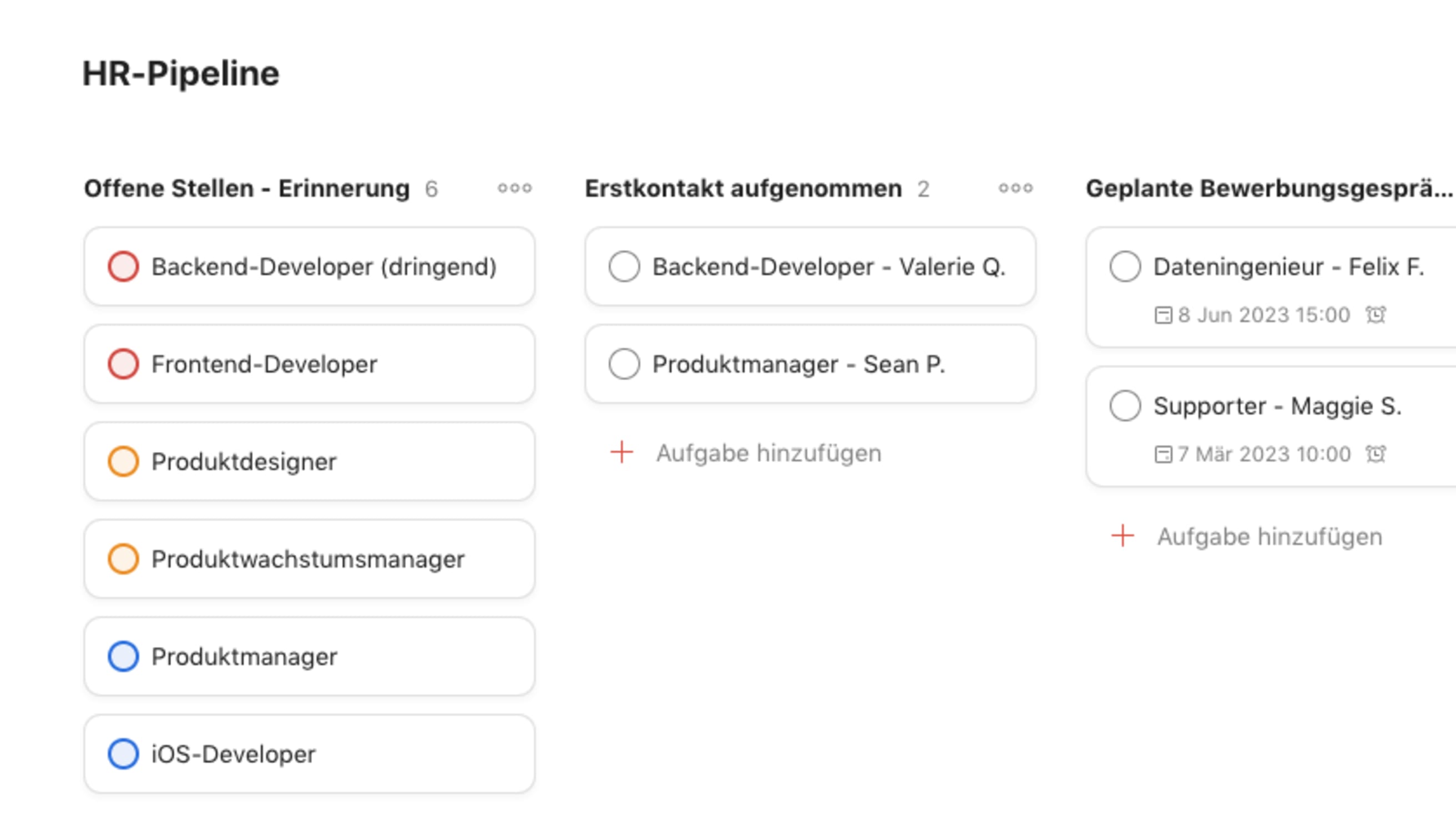Click Aufgabe hinzufügen in Erstkontakt column
Image resolution: width=1456 pixels, height=820 pixels.
point(769,452)
